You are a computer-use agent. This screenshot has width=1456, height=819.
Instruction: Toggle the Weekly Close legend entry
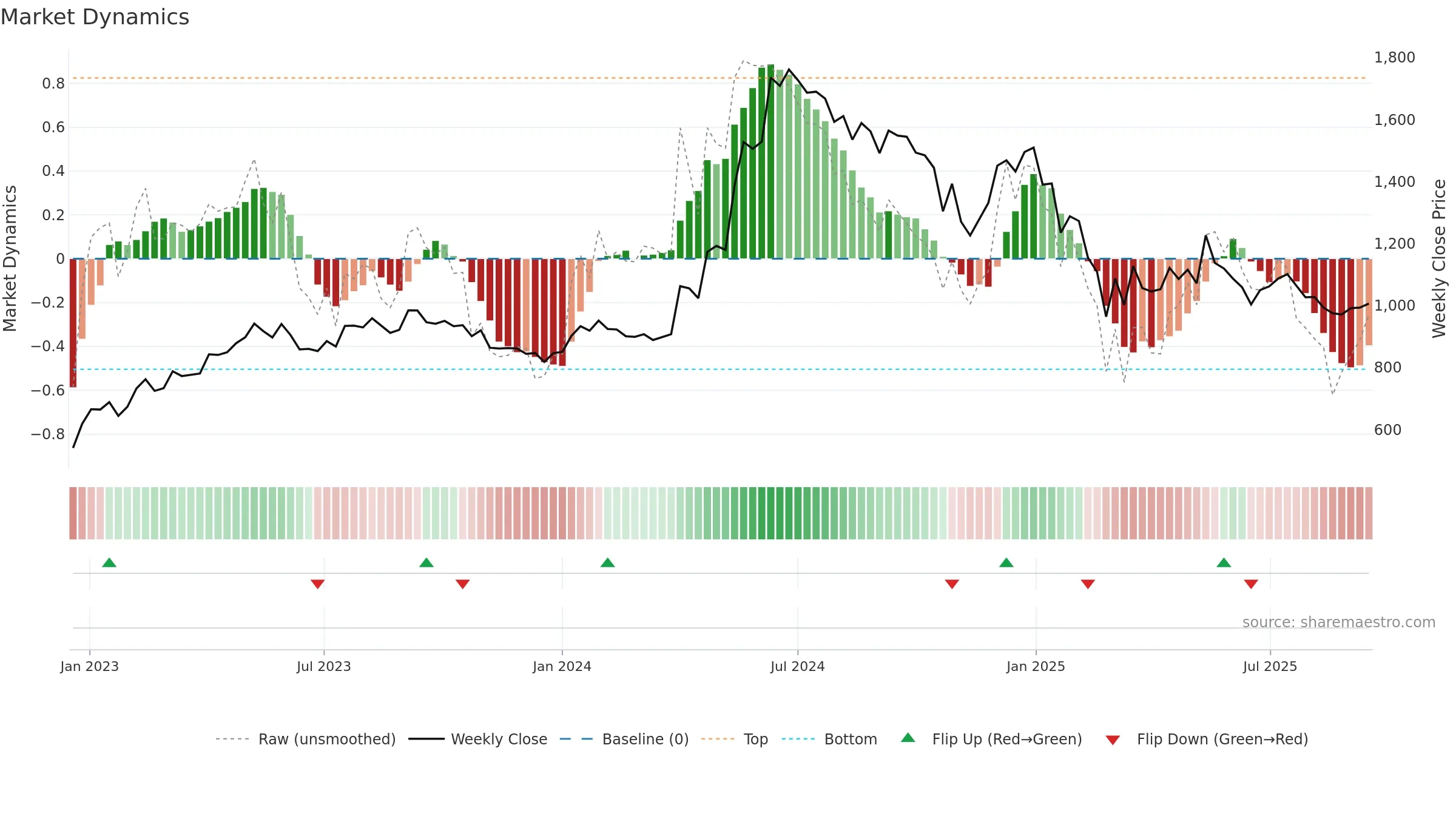point(478,739)
